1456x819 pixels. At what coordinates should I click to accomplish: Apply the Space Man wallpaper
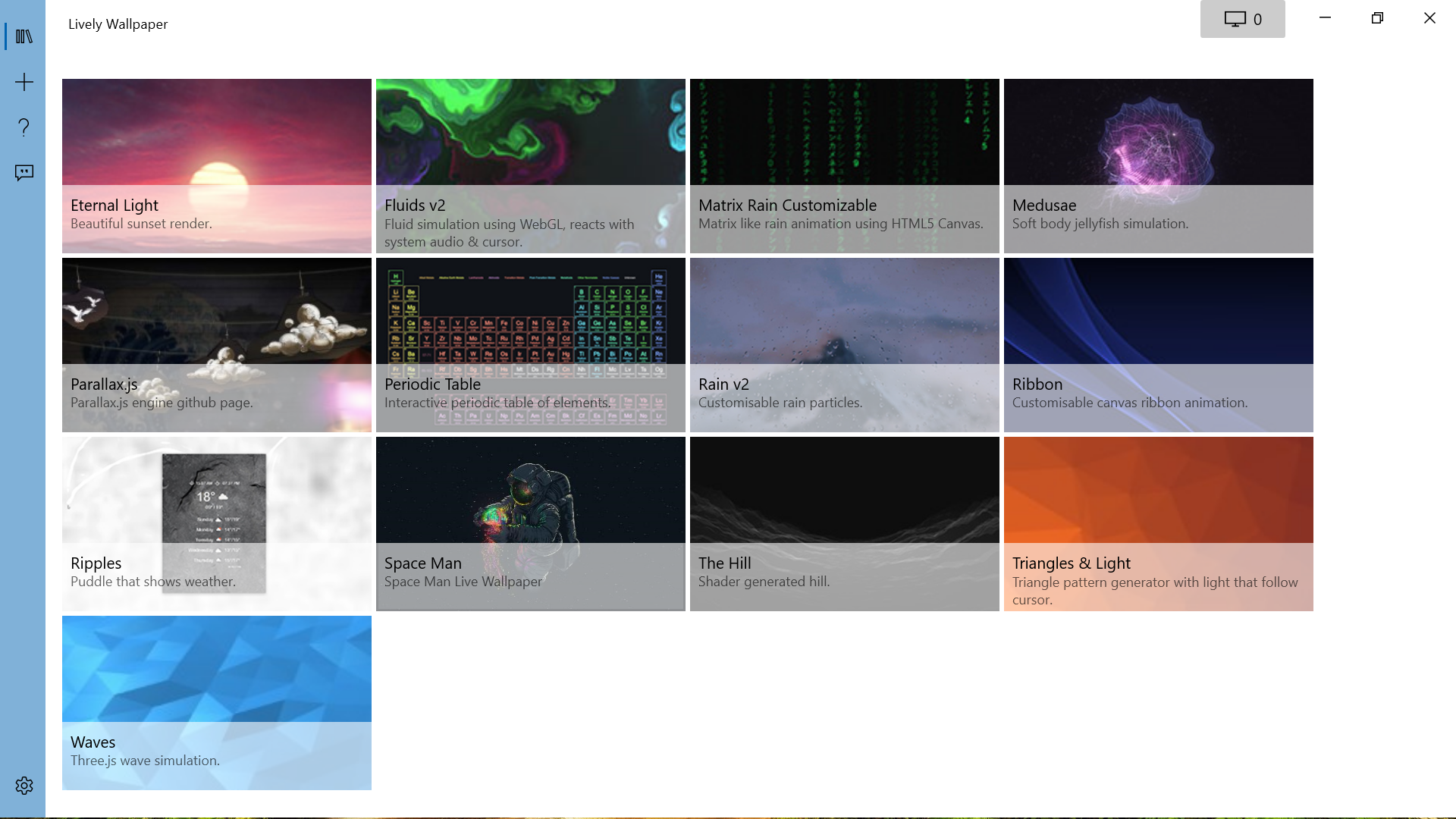[531, 523]
